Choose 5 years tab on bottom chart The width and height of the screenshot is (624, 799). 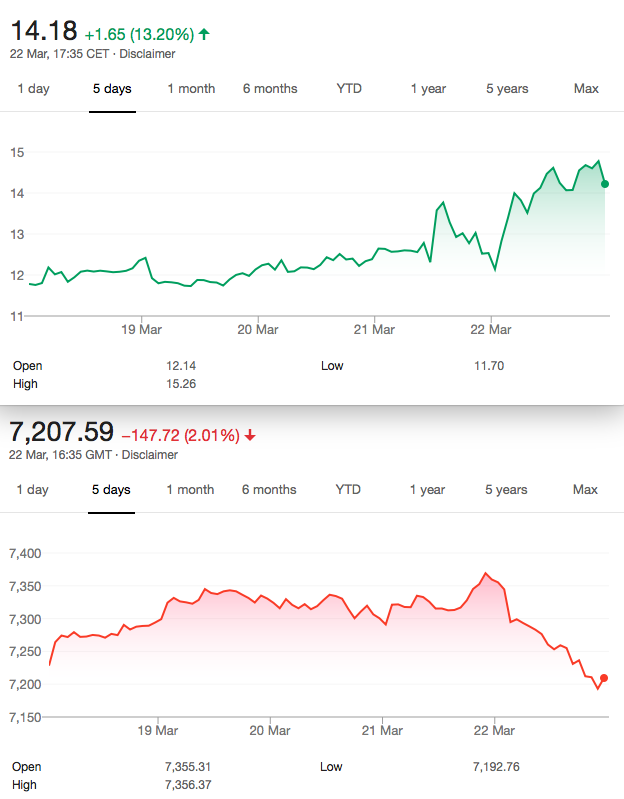[506, 490]
